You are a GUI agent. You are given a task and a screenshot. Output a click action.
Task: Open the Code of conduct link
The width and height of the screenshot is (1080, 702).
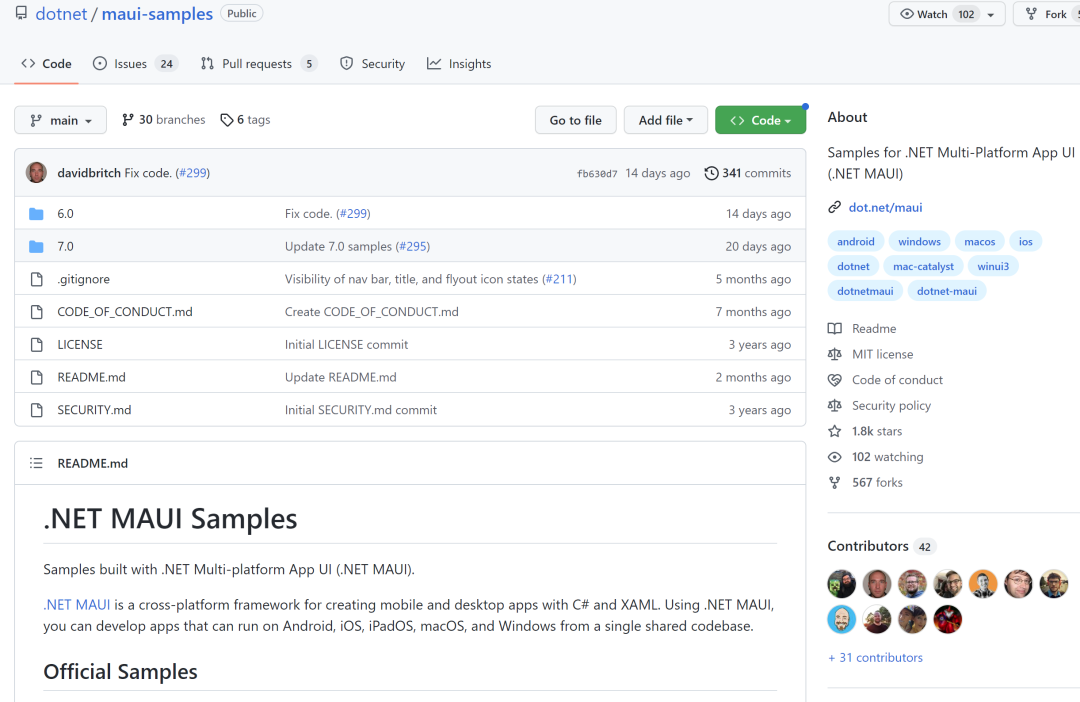[897, 380]
